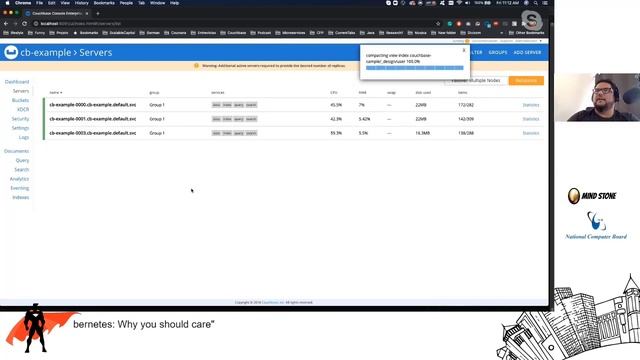Image resolution: width=640 pixels, height=360 pixels.
Task: Click the Wi-Fi status icon
Action: [x=459, y=3]
